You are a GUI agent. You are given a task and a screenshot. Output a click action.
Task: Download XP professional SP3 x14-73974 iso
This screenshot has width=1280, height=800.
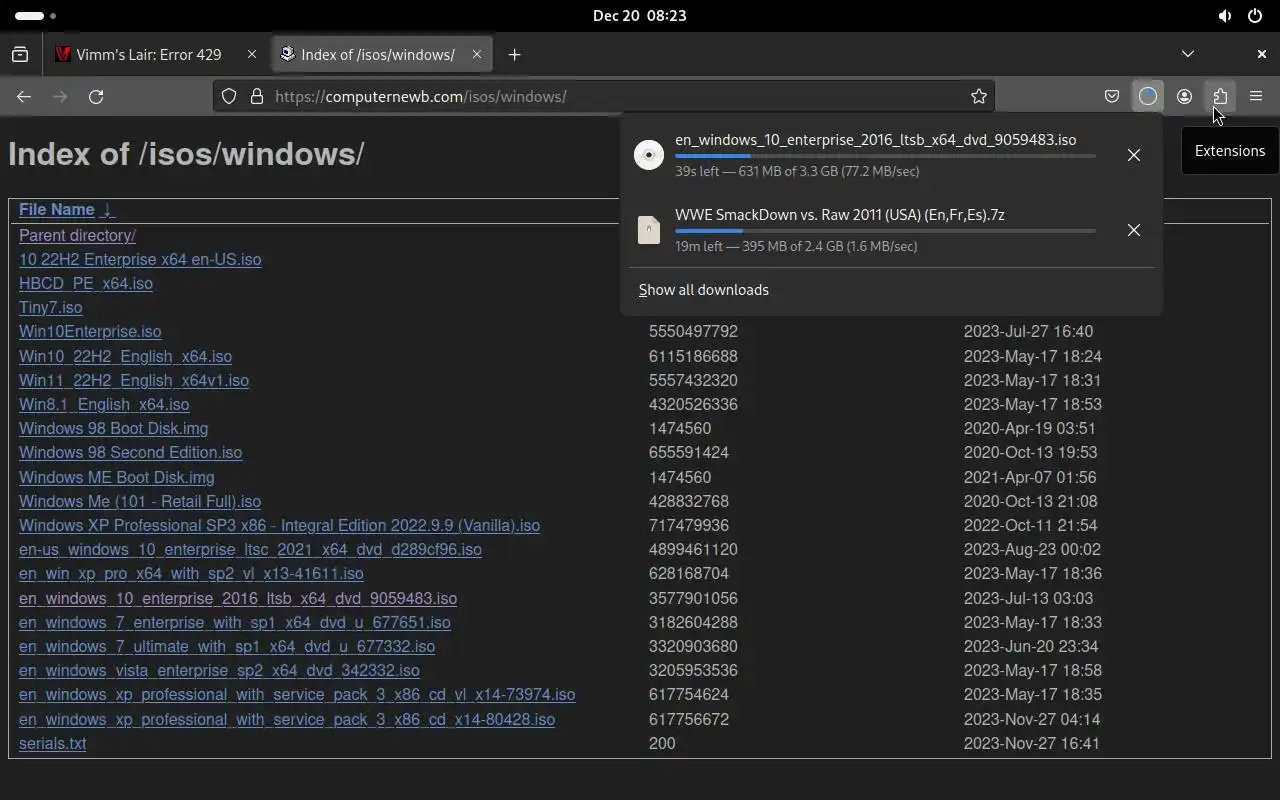tap(297, 695)
